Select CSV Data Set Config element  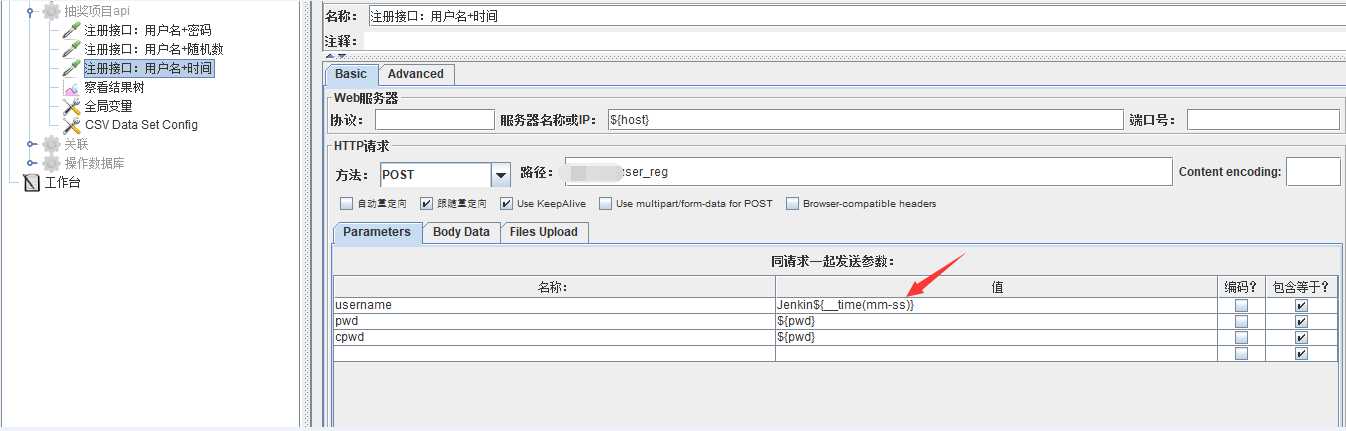click(142, 125)
